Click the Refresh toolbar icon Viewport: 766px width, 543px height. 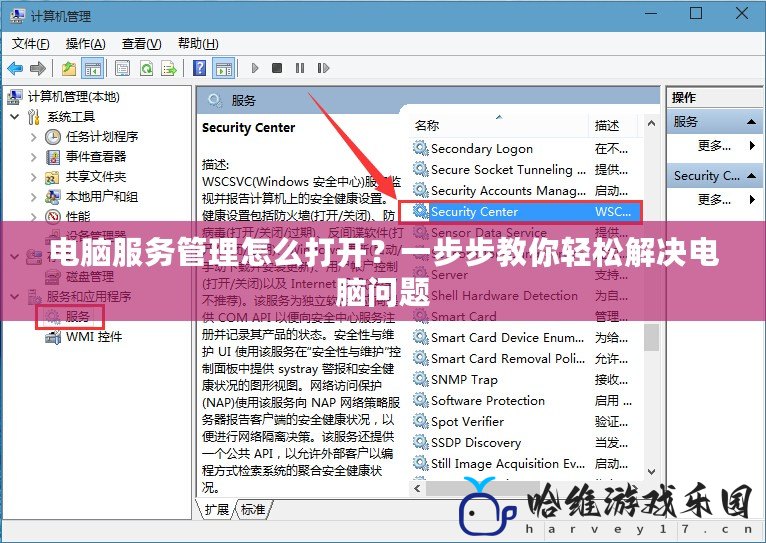pyautogui.click(x=146, y=68)
